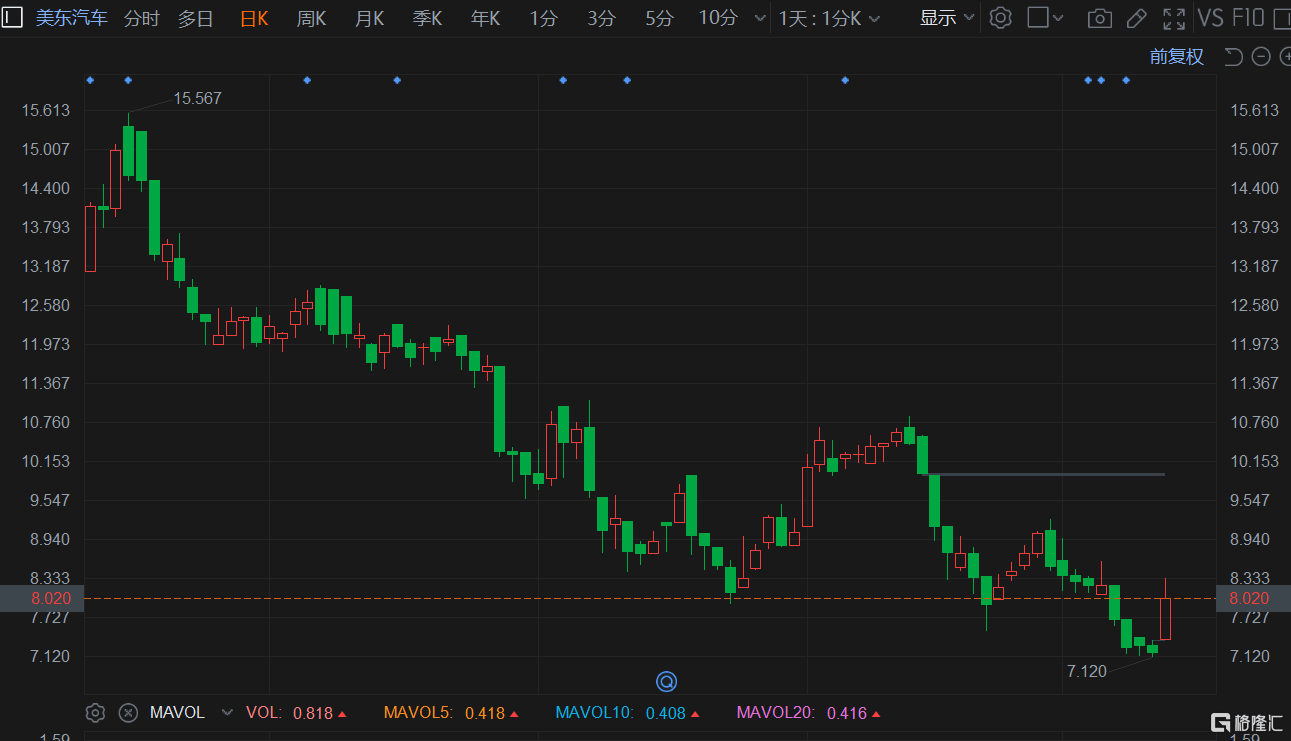The height and width of the screenshot is (741, 1291).
Task: Expand the 显示 dropdown
Action: pos(946,18)
